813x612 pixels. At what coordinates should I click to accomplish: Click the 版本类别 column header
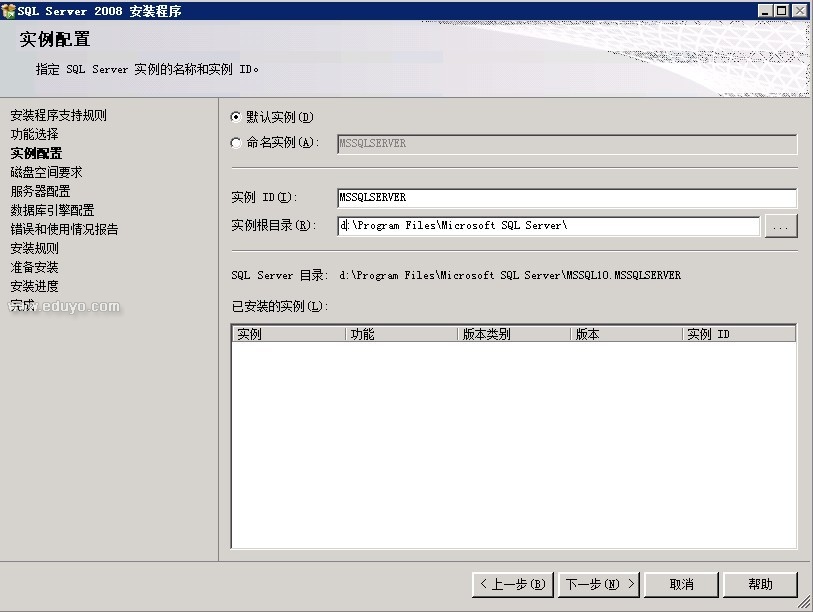(x=514, y=335)
